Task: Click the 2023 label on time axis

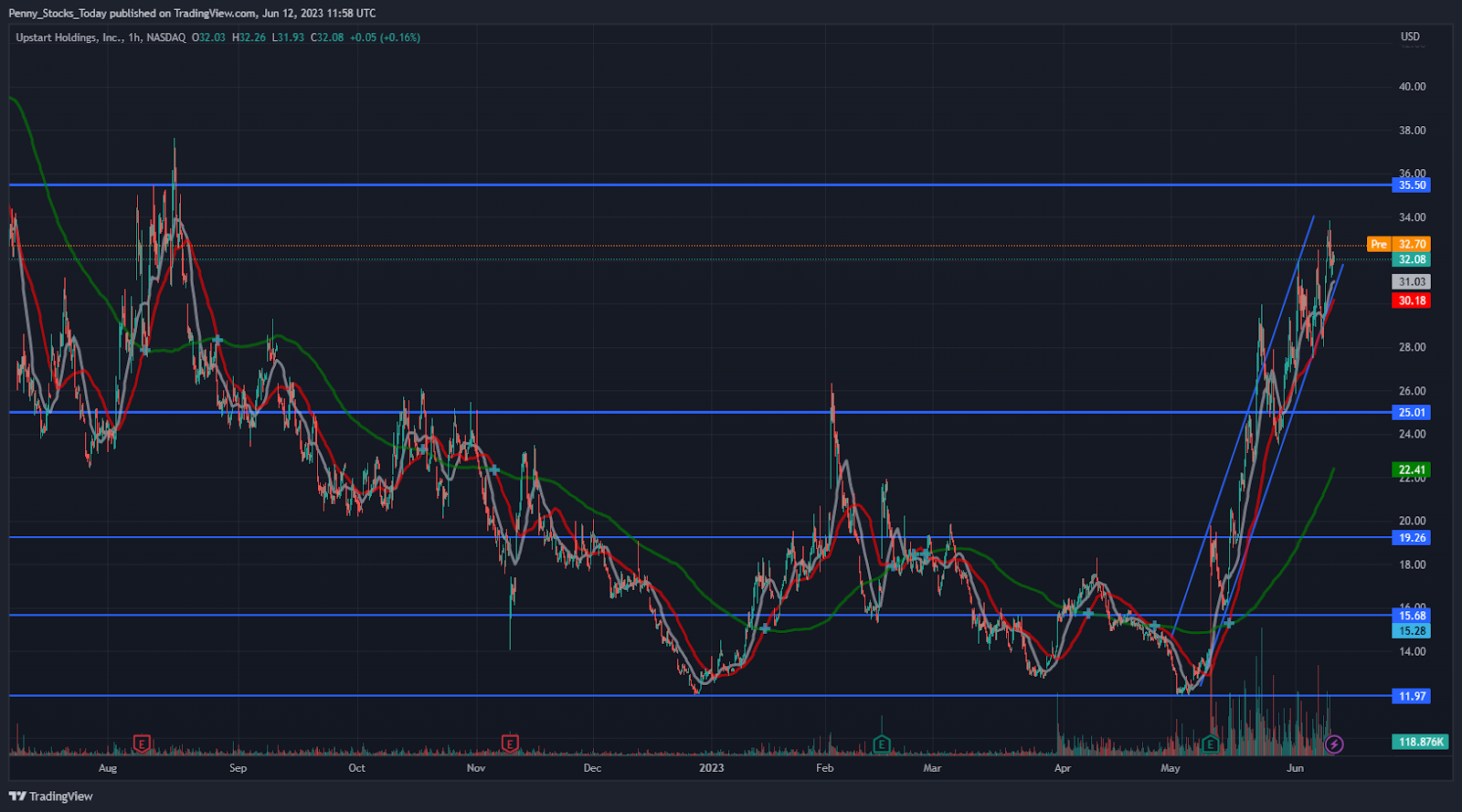Action: tap(711, 768)
